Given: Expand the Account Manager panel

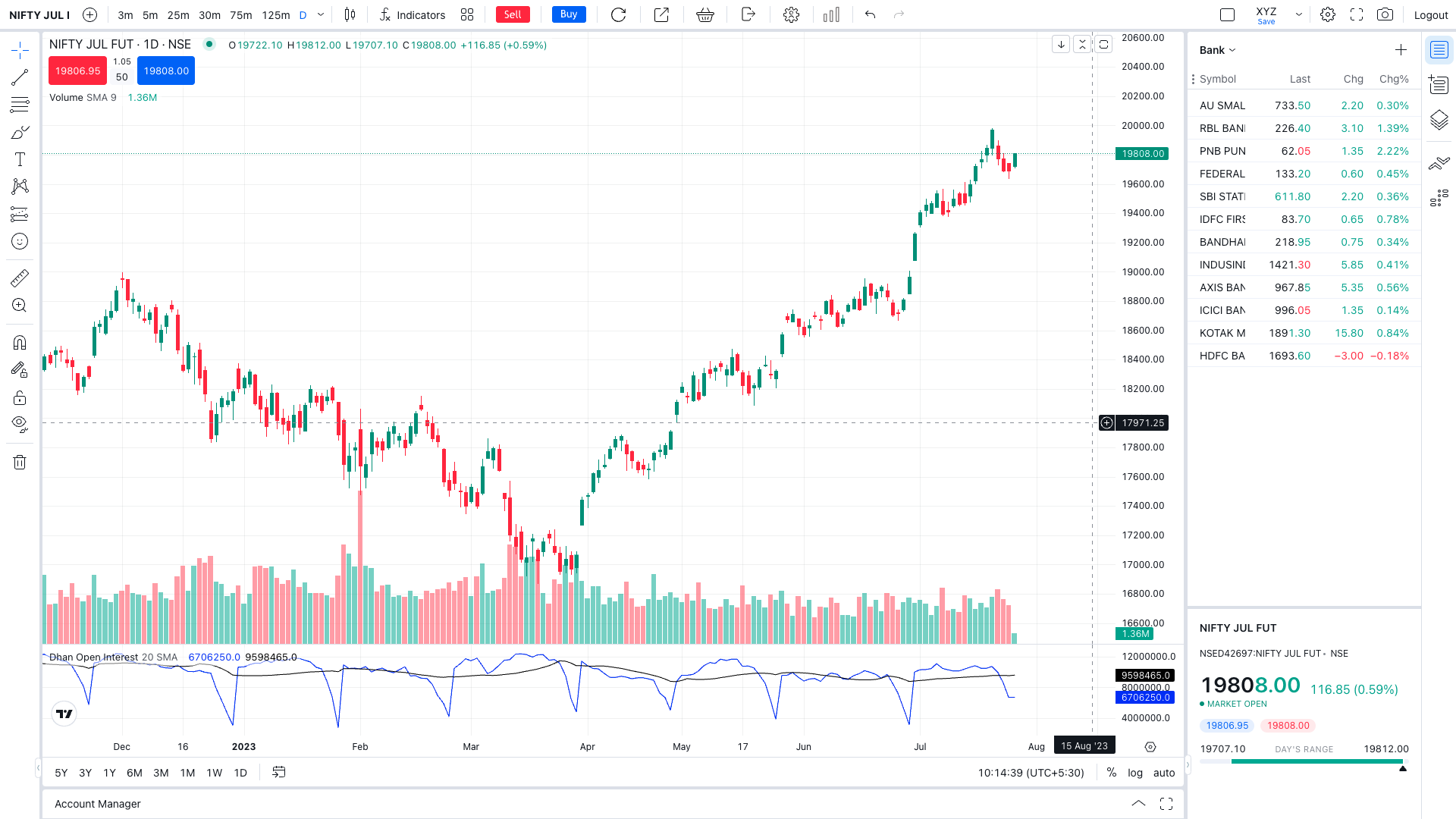Looking at the screenshot, I should pyautogui.click(x=1138, y=804).
